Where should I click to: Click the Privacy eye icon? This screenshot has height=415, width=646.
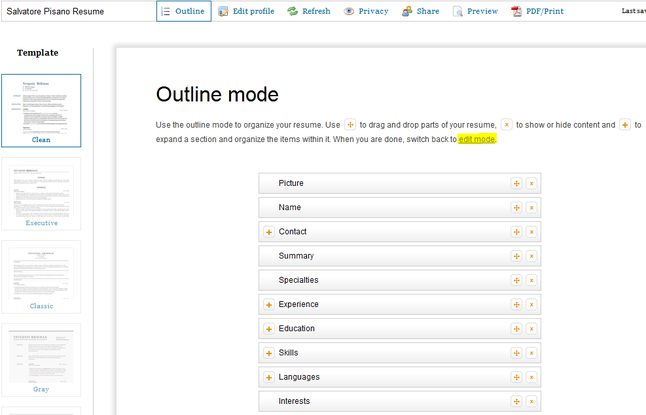pos(349,12)
